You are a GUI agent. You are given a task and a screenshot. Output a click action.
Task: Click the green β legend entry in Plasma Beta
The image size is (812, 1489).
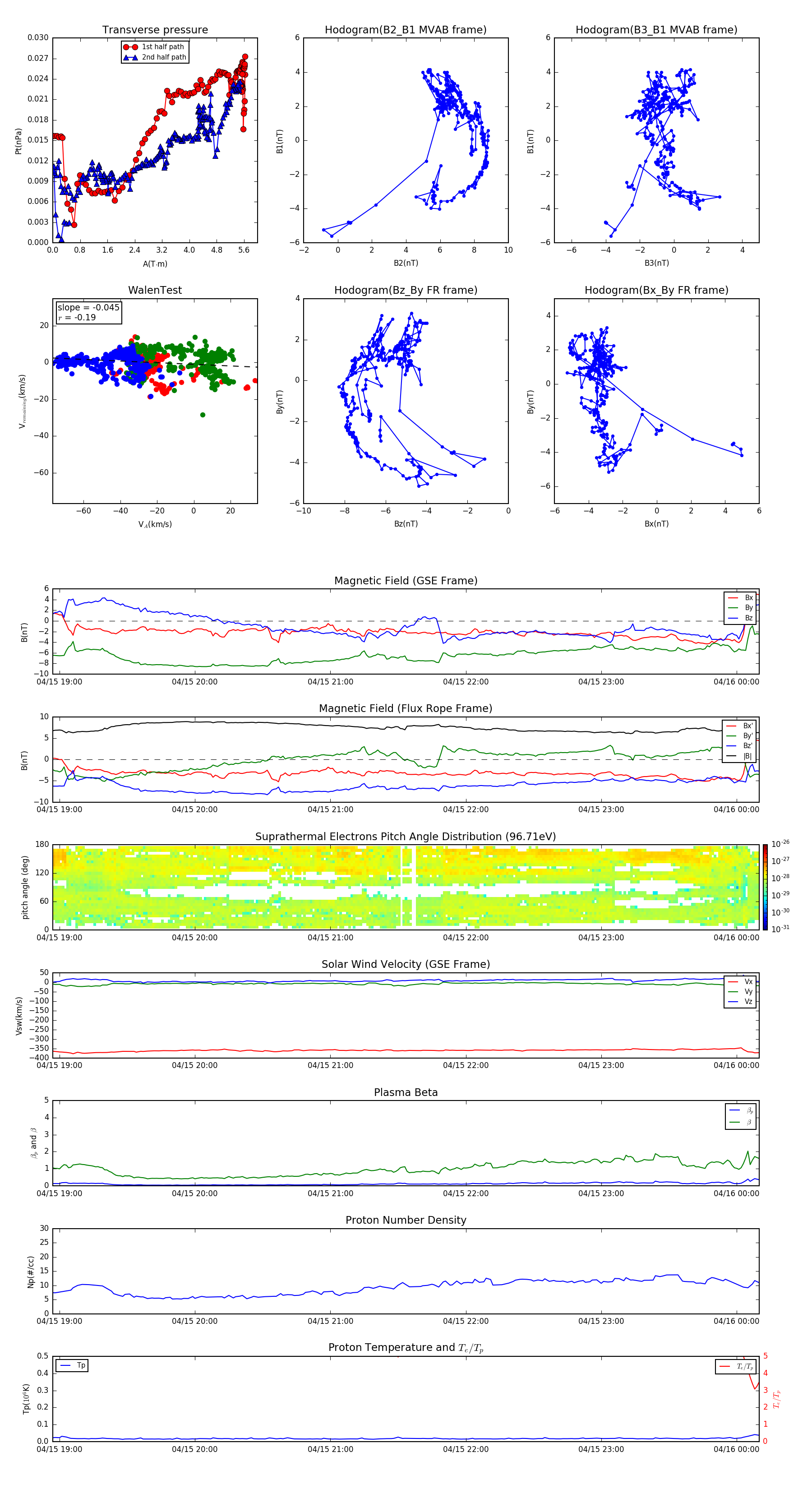click(741, 1122)
